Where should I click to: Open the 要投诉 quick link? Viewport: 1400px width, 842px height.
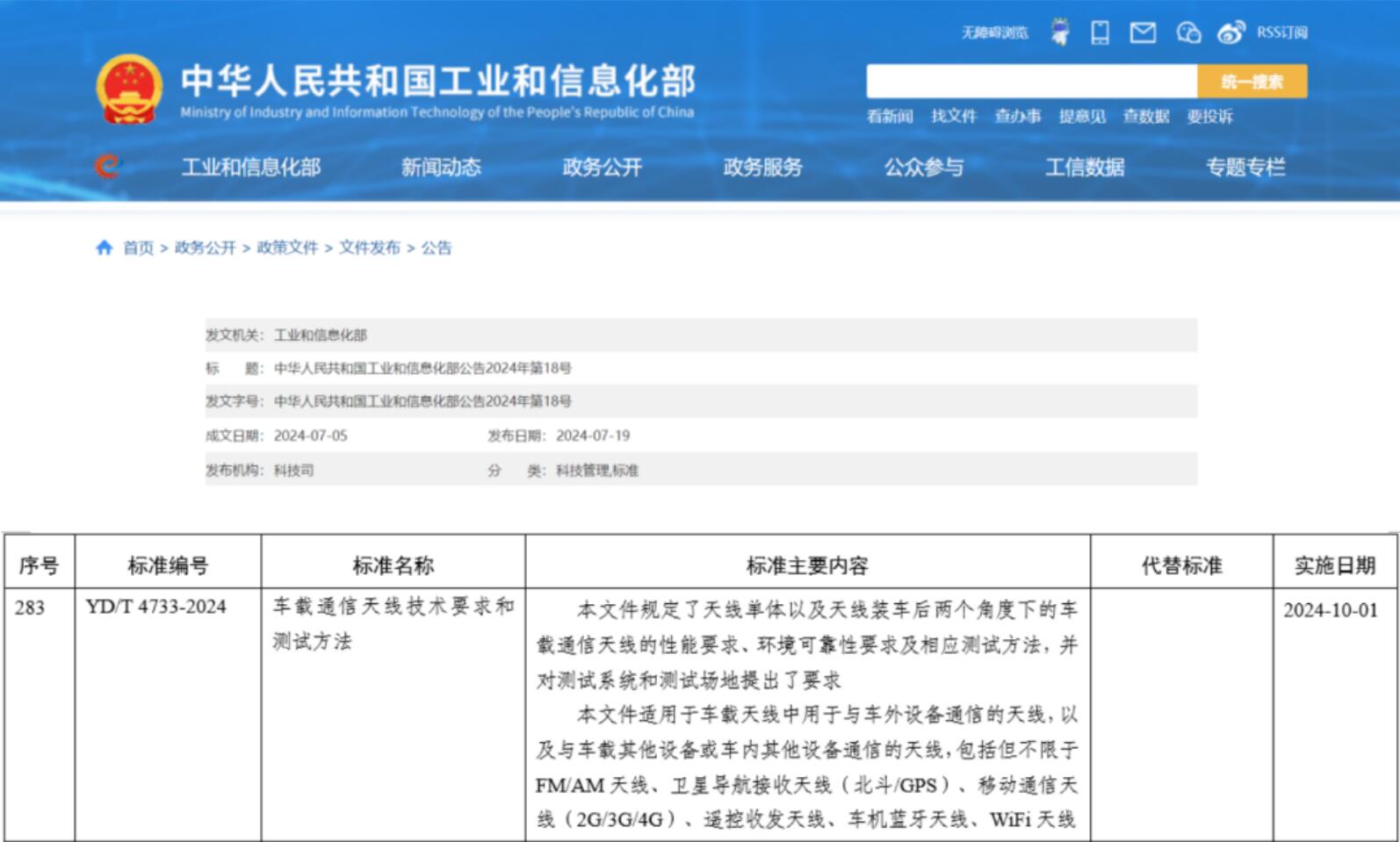[1210, 117]
